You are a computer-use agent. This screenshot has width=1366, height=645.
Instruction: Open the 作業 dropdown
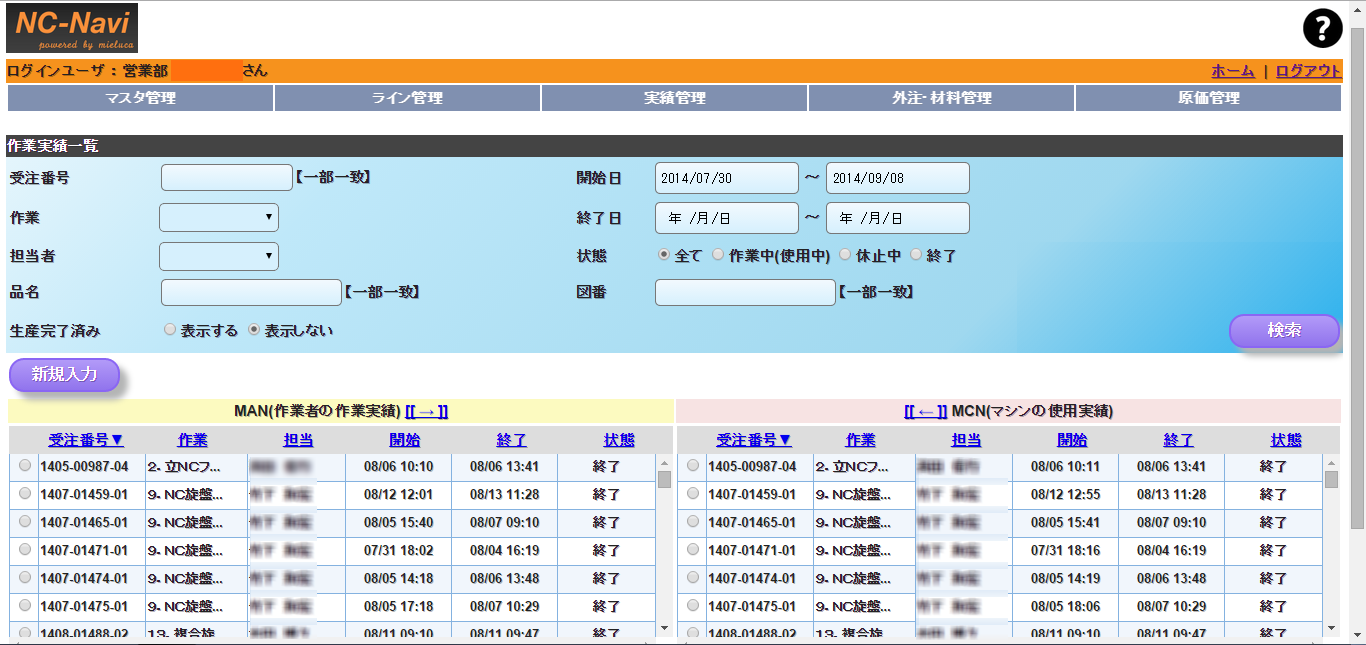click(219, 217)
